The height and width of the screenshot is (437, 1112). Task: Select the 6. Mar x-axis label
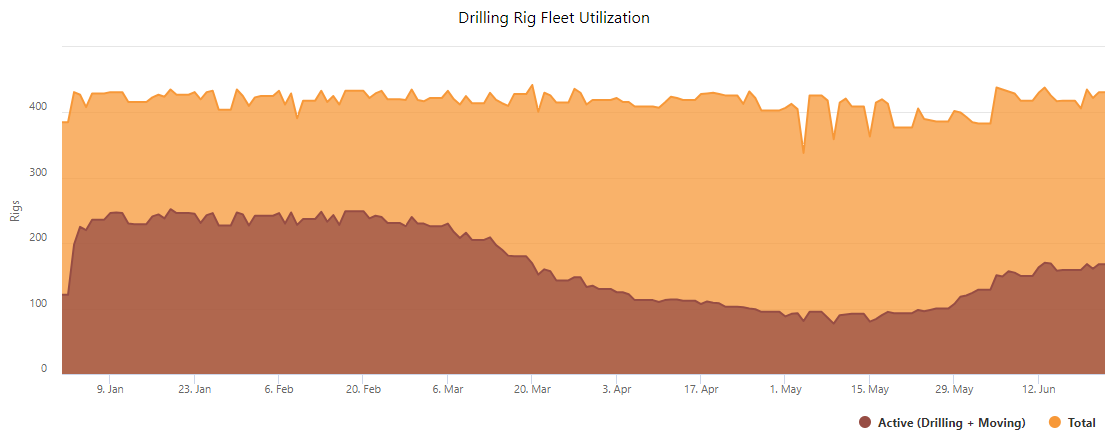click(447, 389)
